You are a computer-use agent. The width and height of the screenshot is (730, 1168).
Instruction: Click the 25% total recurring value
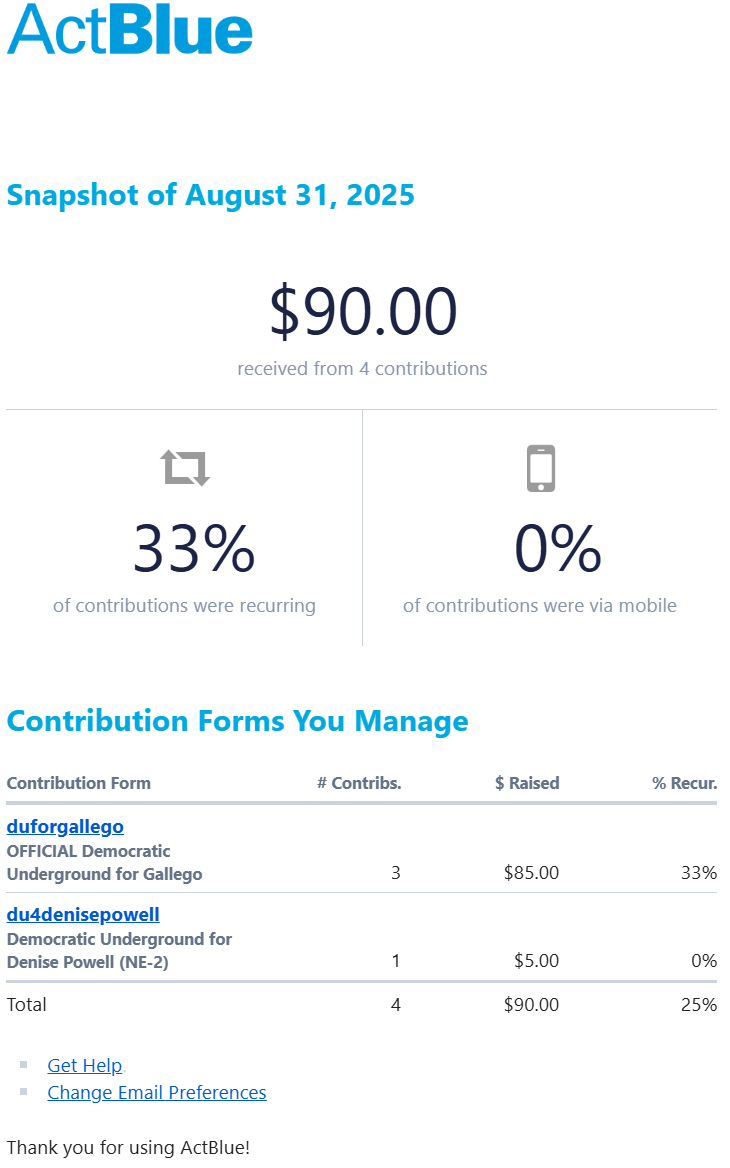tap(699, 1005)
